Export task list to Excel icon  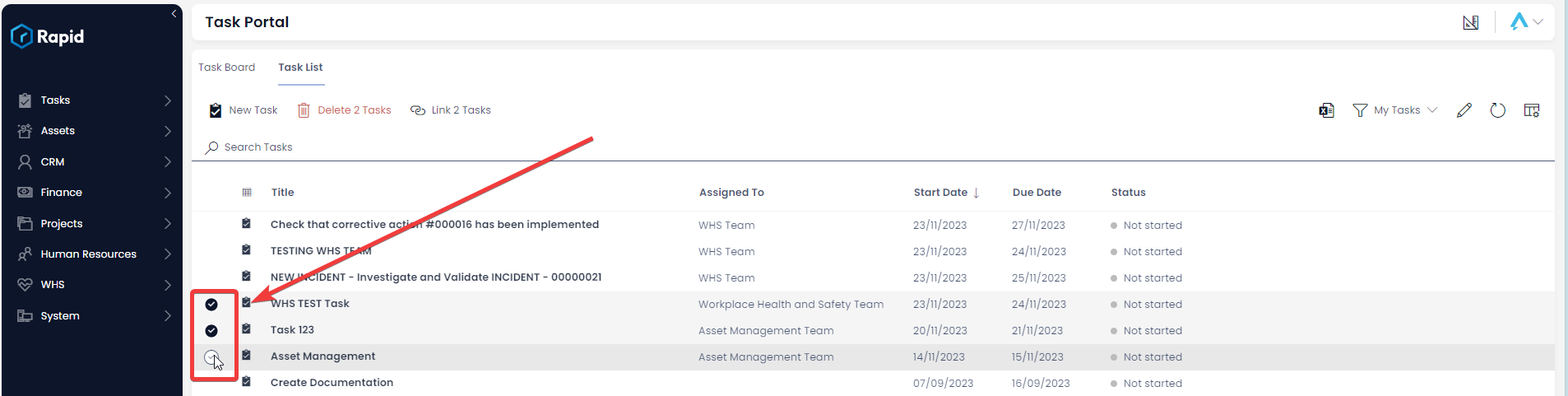tap(1326, 110)
